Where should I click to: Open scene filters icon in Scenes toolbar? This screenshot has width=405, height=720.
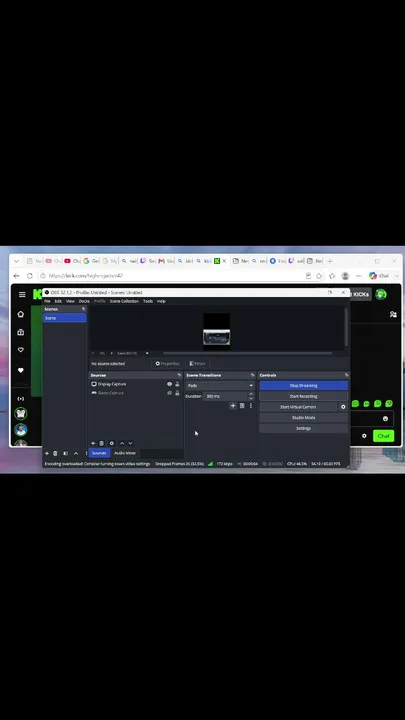(x=66, y=453)
